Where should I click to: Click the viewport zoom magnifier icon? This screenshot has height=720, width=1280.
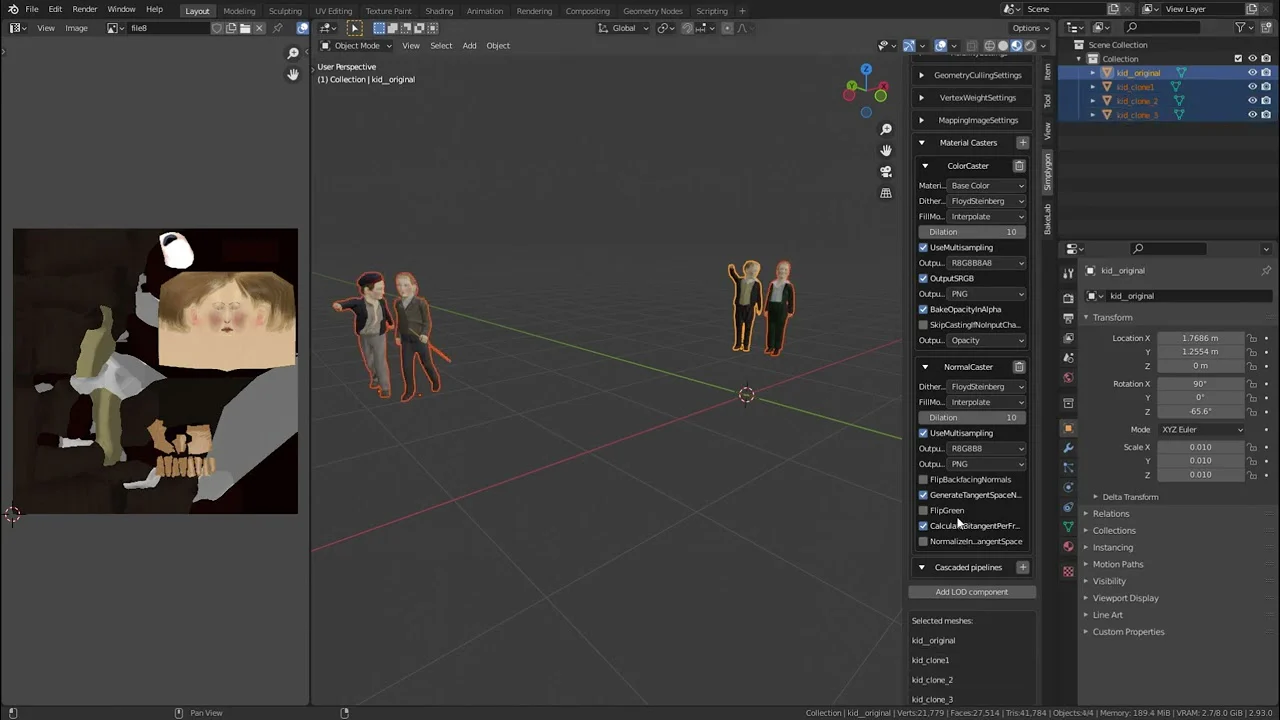(886, 129)
